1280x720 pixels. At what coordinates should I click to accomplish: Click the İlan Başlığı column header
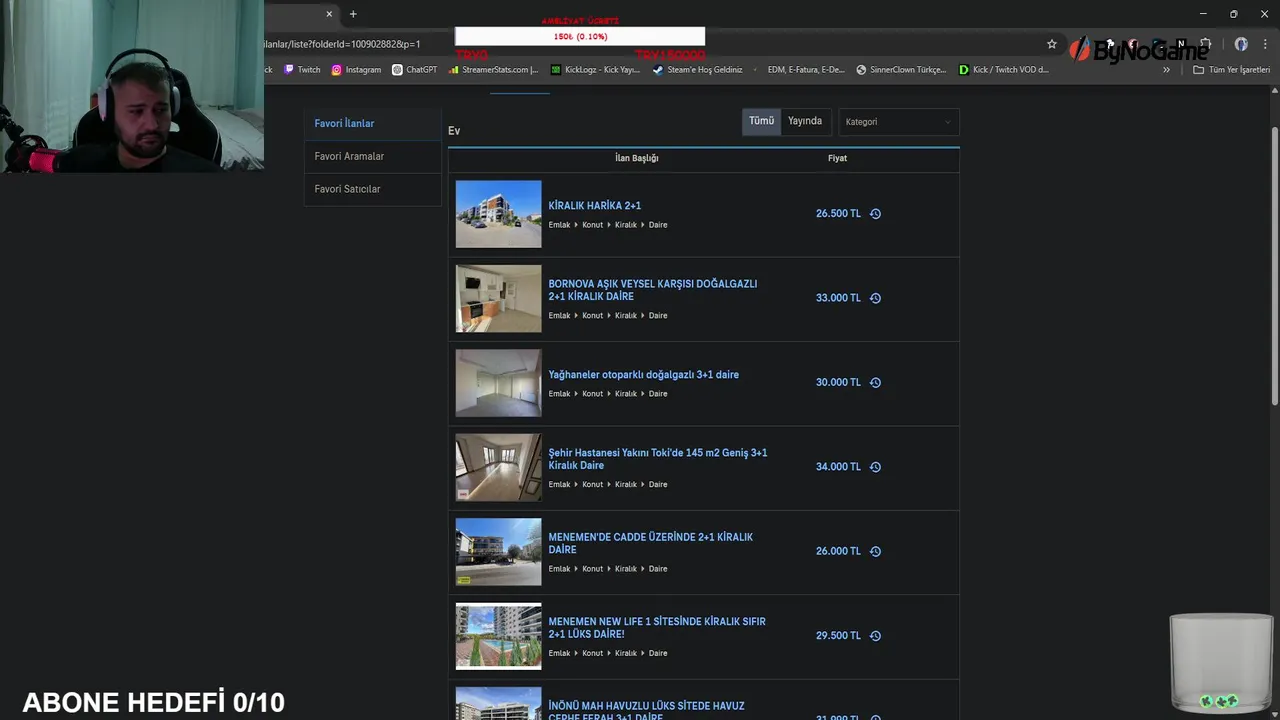(x=636, y=158)
